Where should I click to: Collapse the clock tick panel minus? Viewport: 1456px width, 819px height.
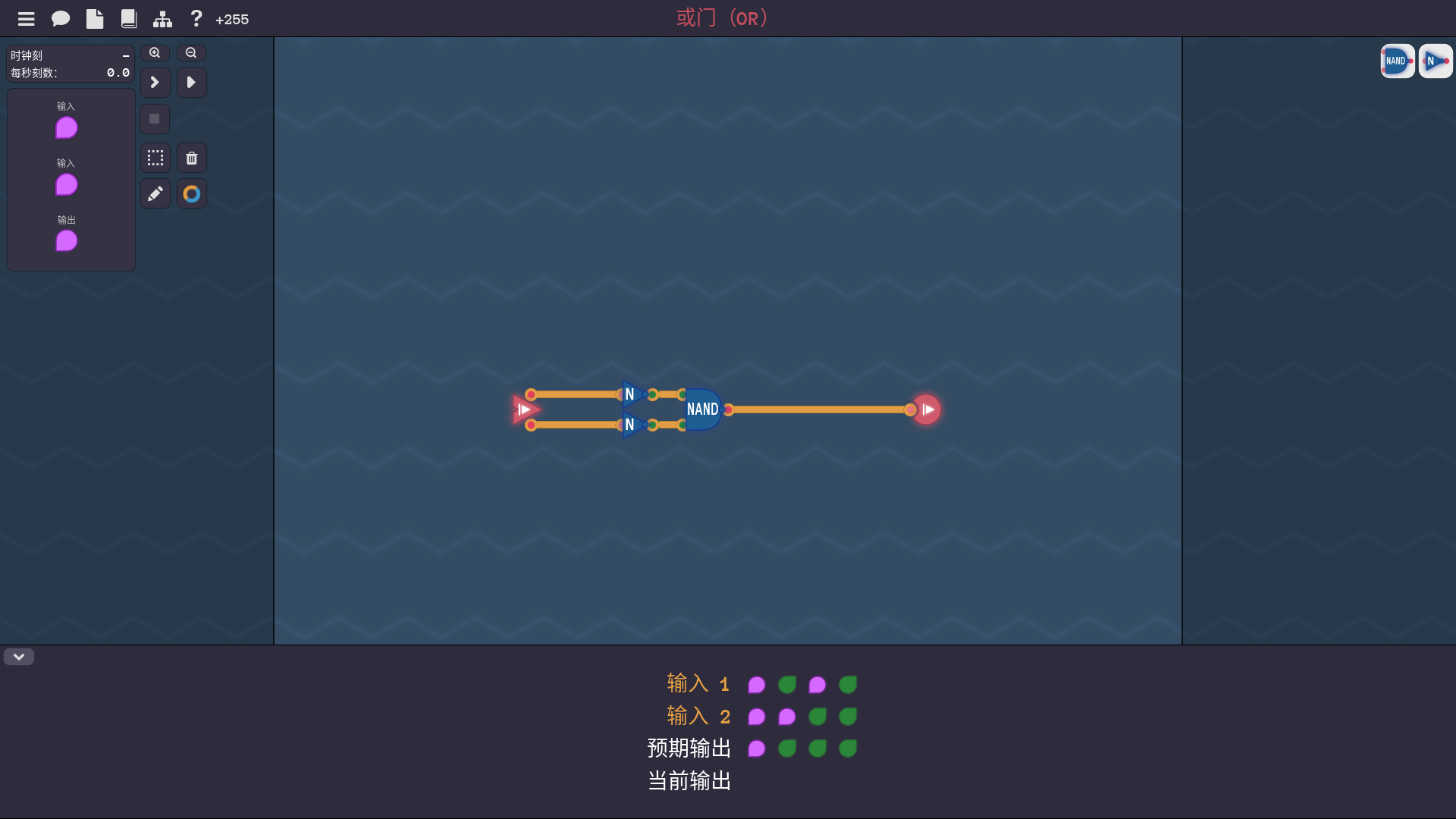(x=126, y=56)
